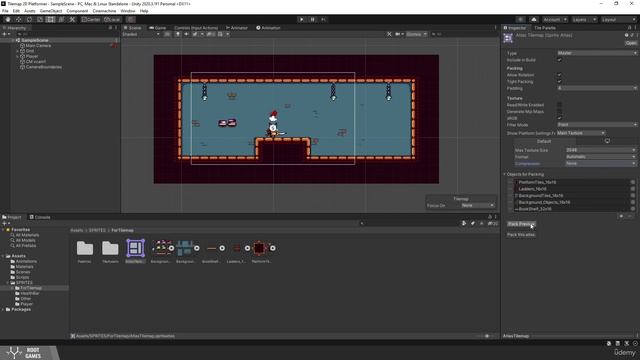The width and height of the screenshot is (640, 360).
Task: Click the Step frame button
Action: [324, 19]
